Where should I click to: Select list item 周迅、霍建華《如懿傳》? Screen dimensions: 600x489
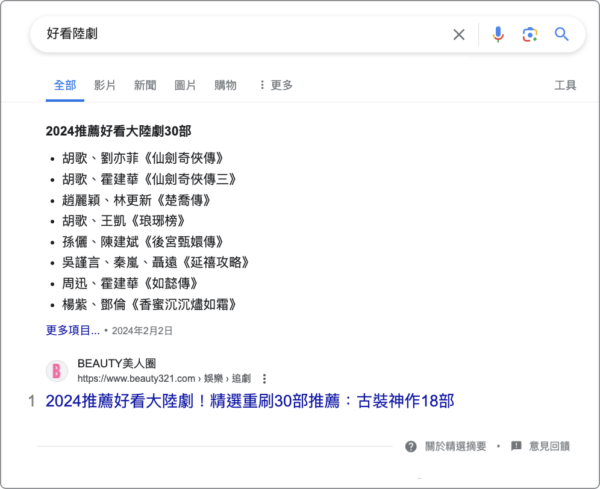pos(130,284)
